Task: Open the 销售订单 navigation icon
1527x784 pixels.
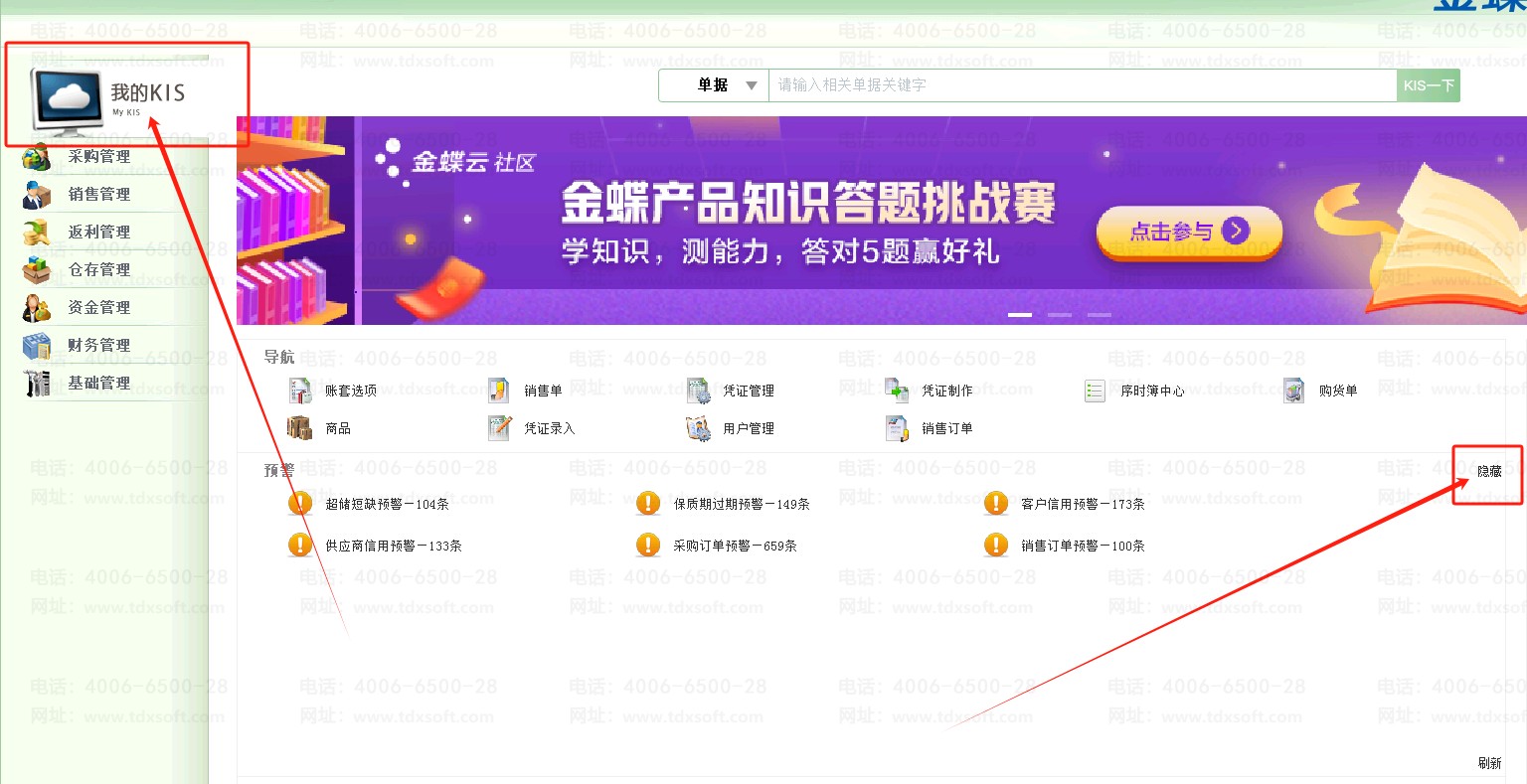Action: click(x=897, y=428)
